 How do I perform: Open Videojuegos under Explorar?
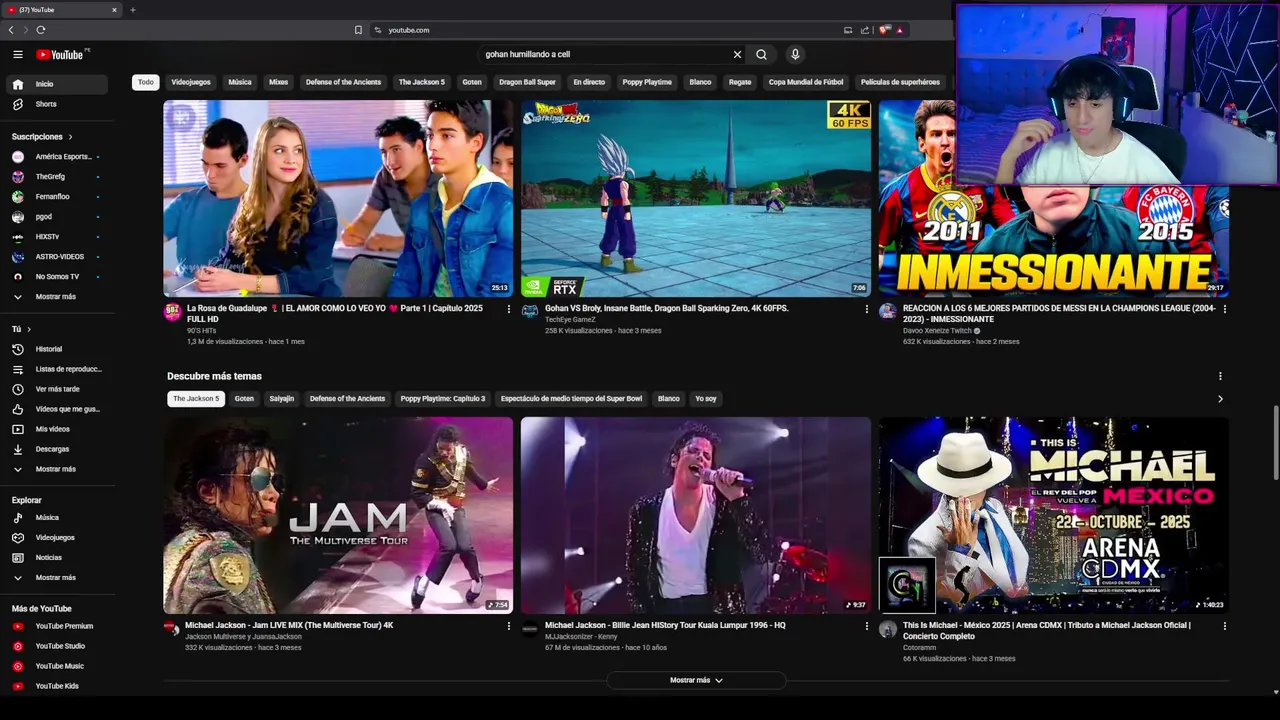(56, 537)
